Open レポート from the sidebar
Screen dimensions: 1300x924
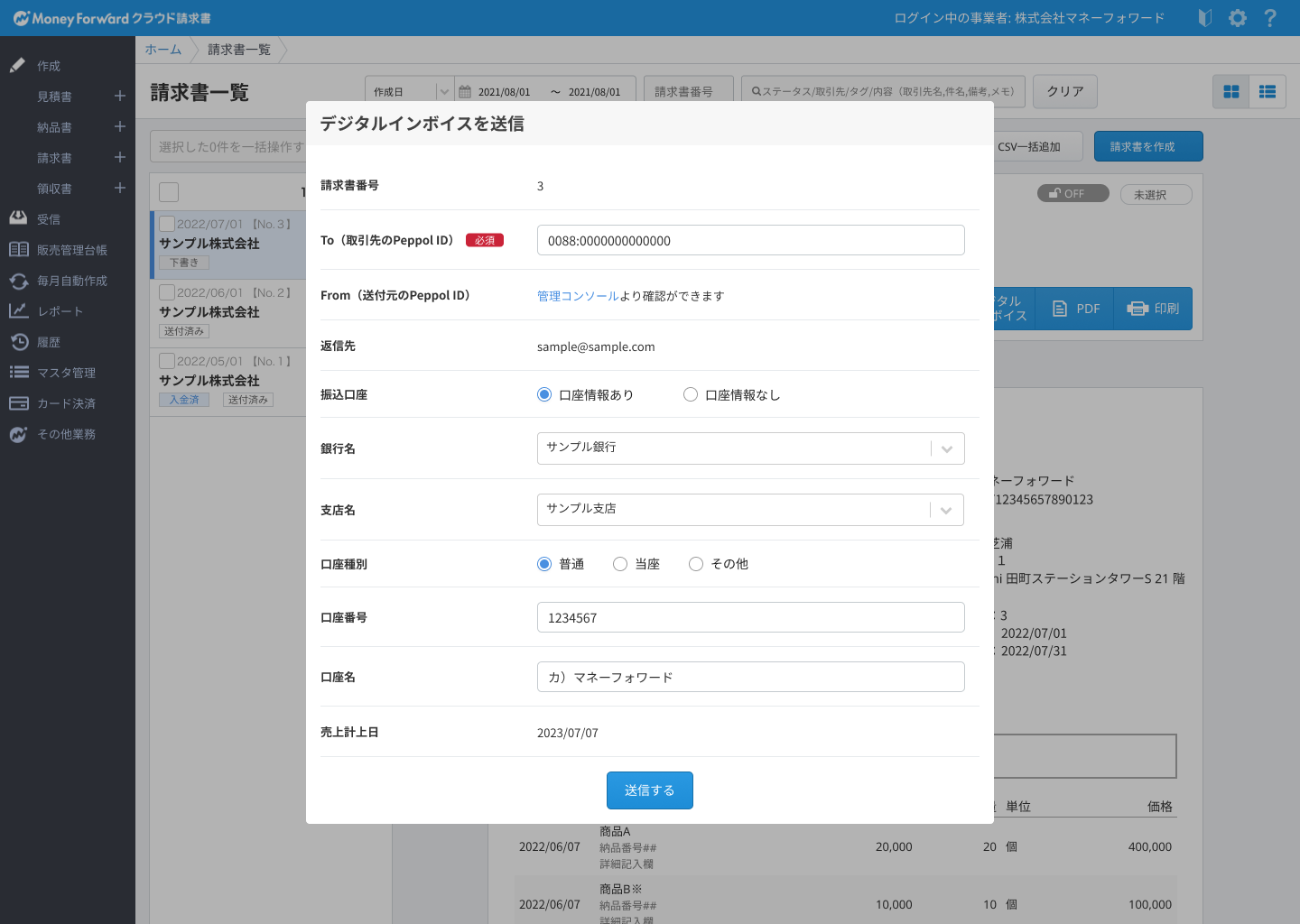coord(19,310)
